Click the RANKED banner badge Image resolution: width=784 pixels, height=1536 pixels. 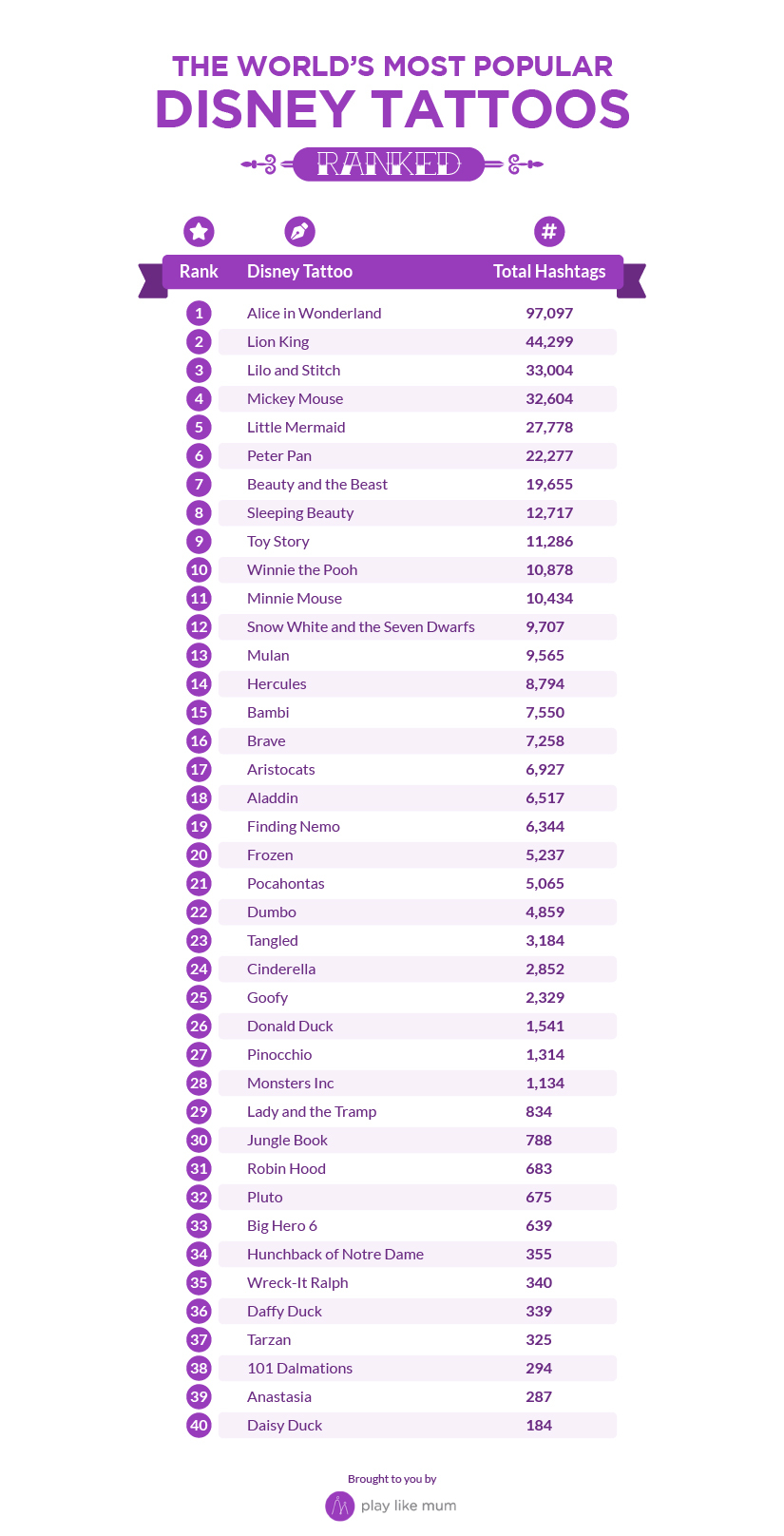[389, 164]
